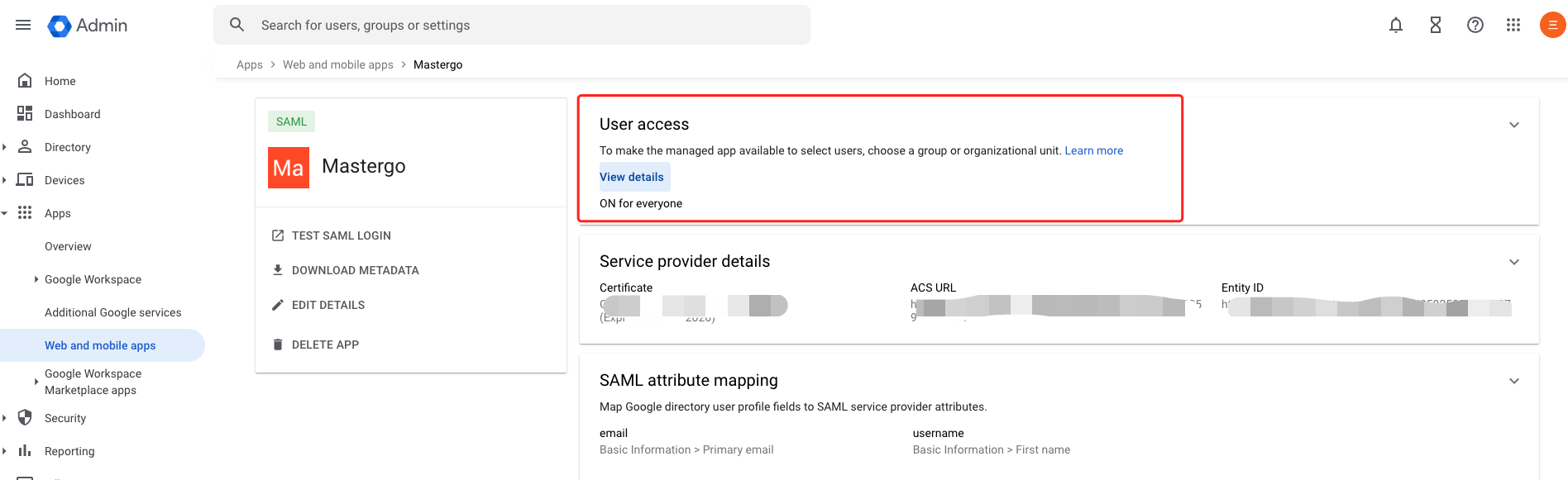The image size is (1568, 480).
Task: Expand Service provider details chevron
Action: pyautogui.click(x=1514, y=262)
